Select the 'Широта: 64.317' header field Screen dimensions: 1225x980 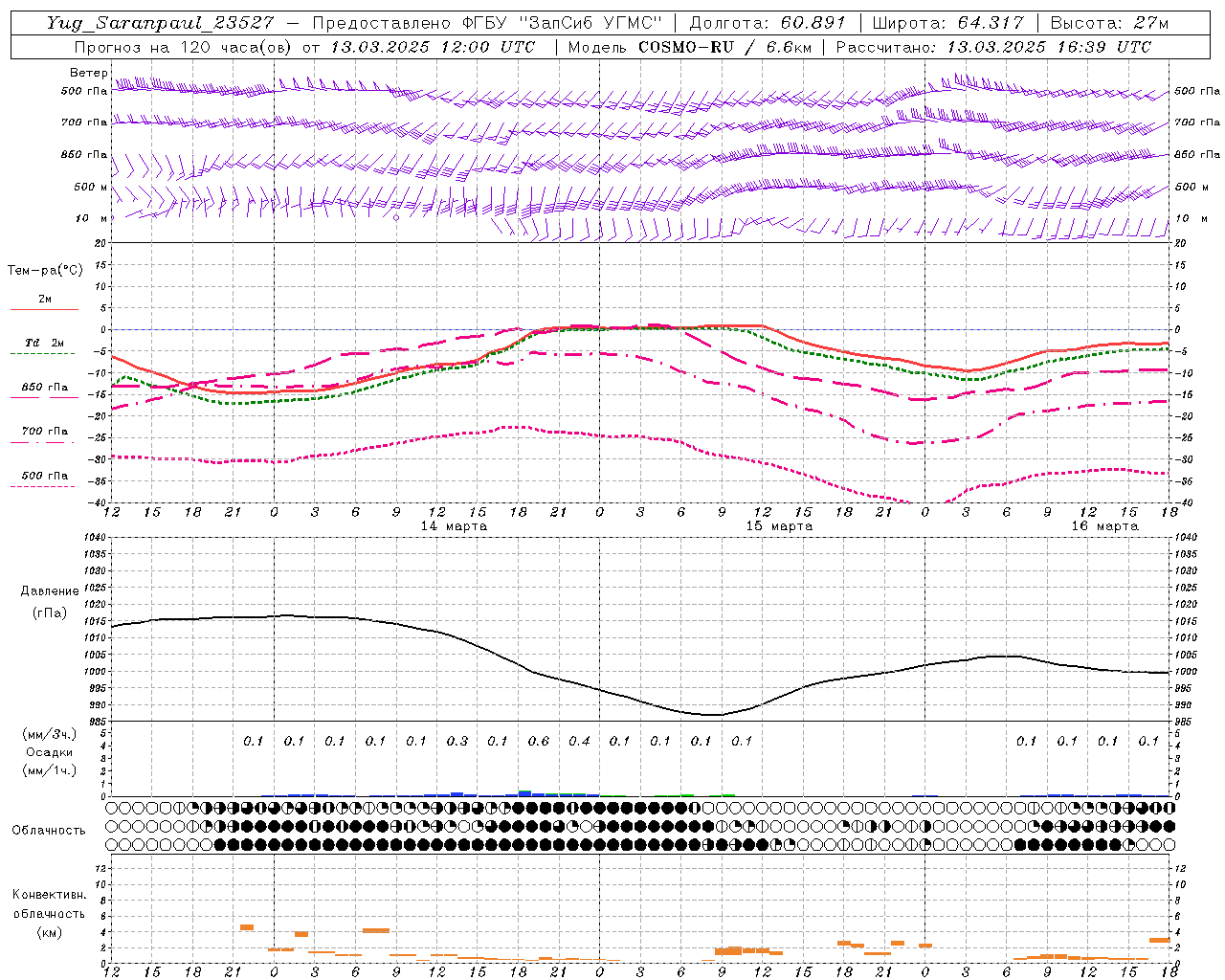[x=947, y=23]
